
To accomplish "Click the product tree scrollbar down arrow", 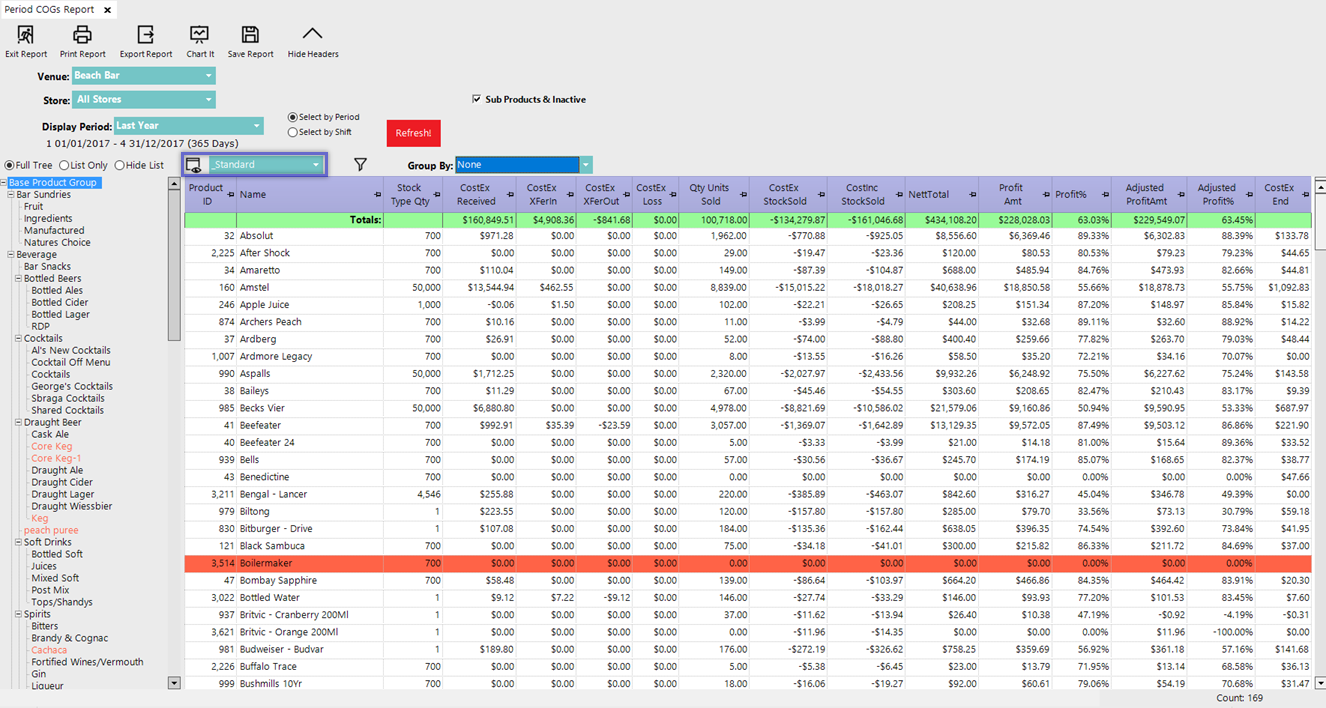I will (x=174, y=683).
